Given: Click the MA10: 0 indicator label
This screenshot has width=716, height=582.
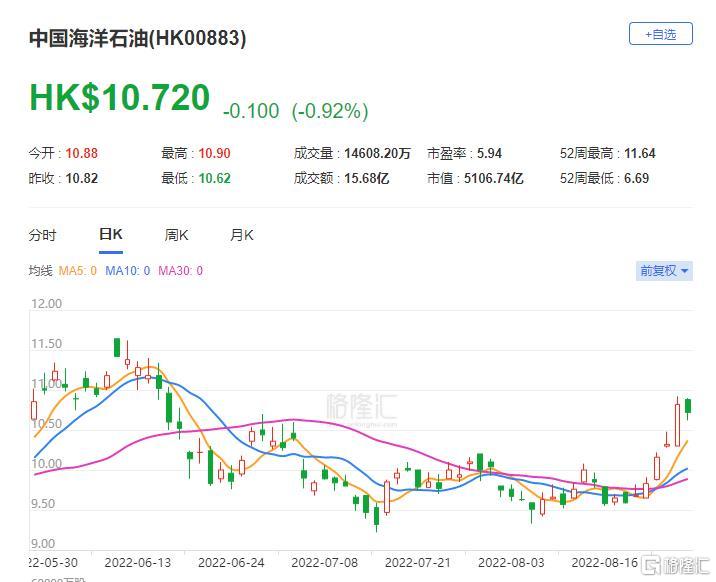Looking at the screenshot, I should tap(127, 271).
